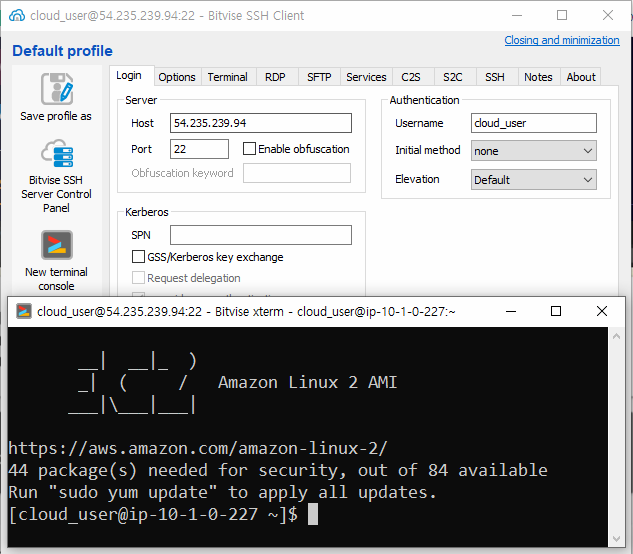
Task: Open the Elevation dropdown
Action: point(533,180)
